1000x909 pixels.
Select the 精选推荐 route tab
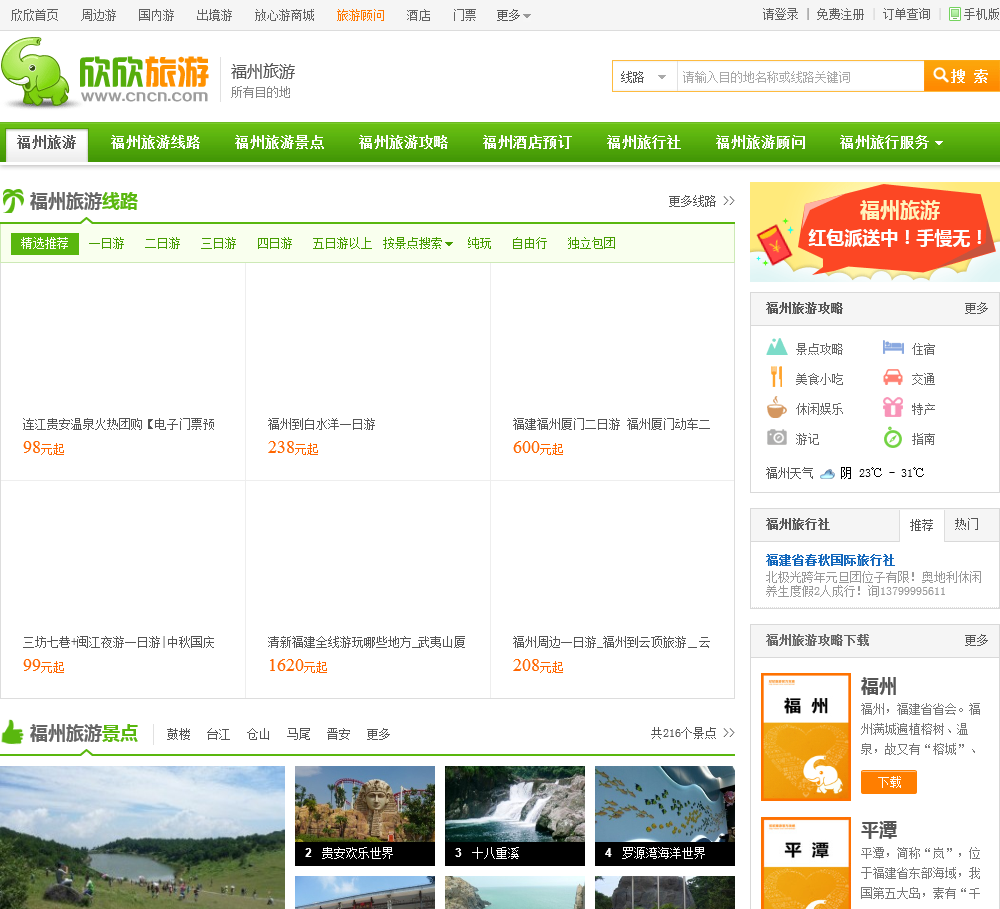[x=45, y=243]
